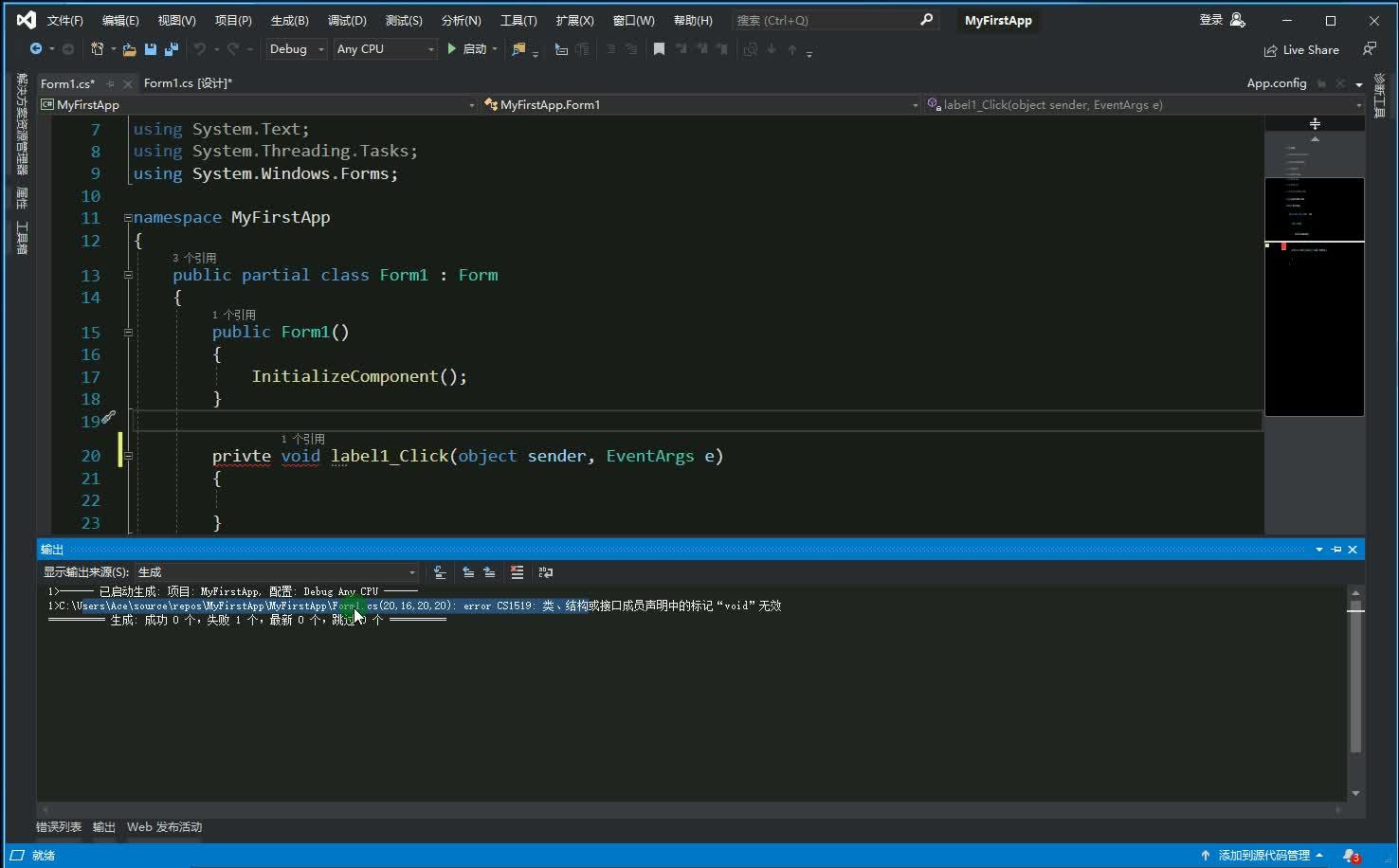This screenshot has width=1399, height=868.
Task: Open the output source dropdown showing 生成
Action: (277, 572)
